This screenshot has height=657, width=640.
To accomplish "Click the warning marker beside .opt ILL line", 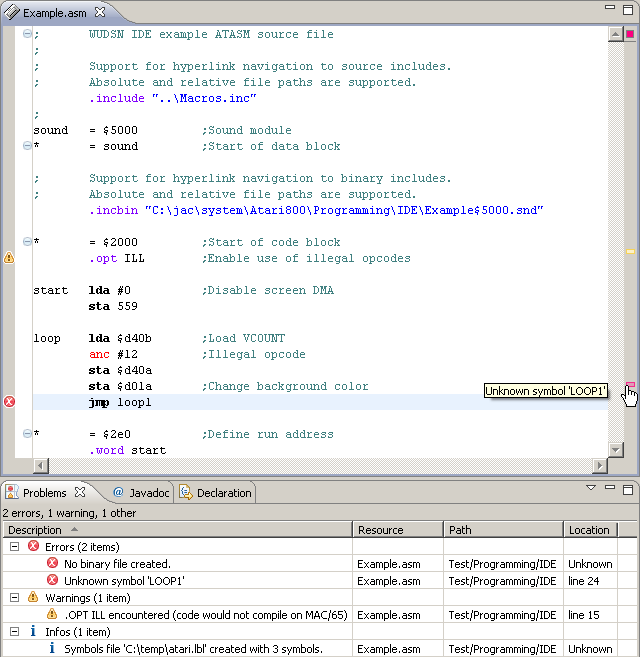I will 9,258.
